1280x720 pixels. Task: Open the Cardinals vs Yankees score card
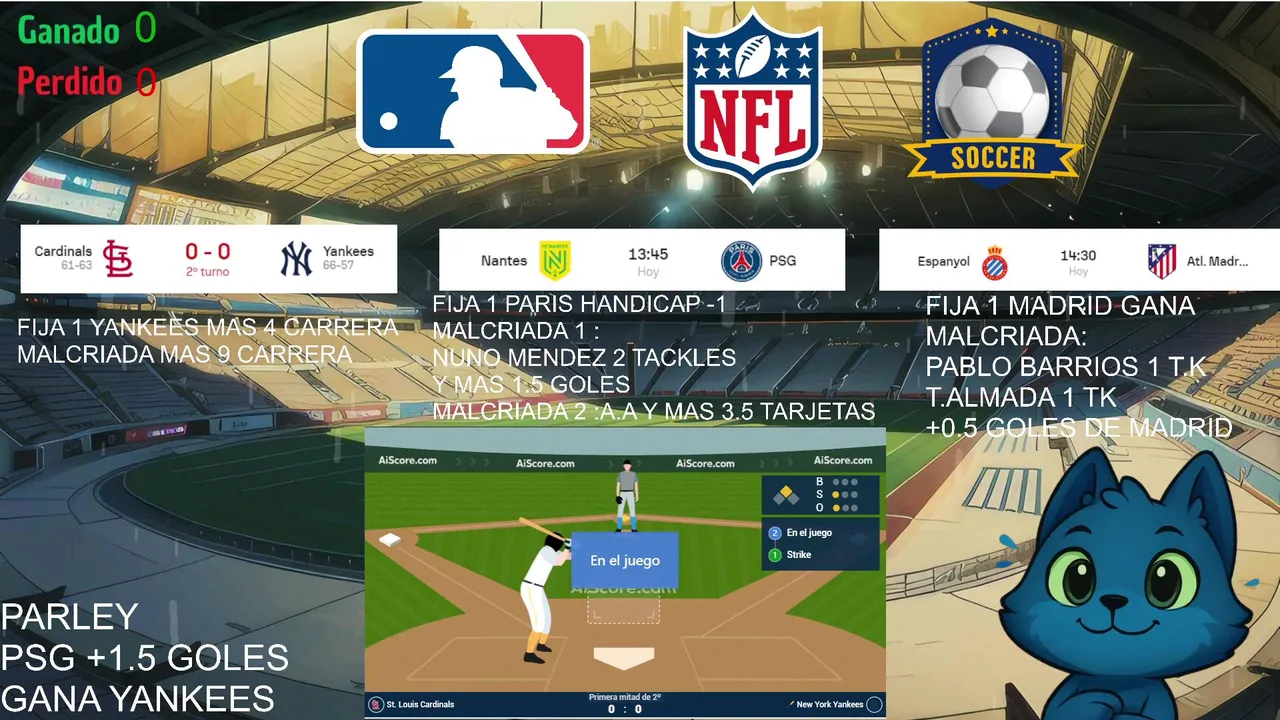tap(209, 259)
